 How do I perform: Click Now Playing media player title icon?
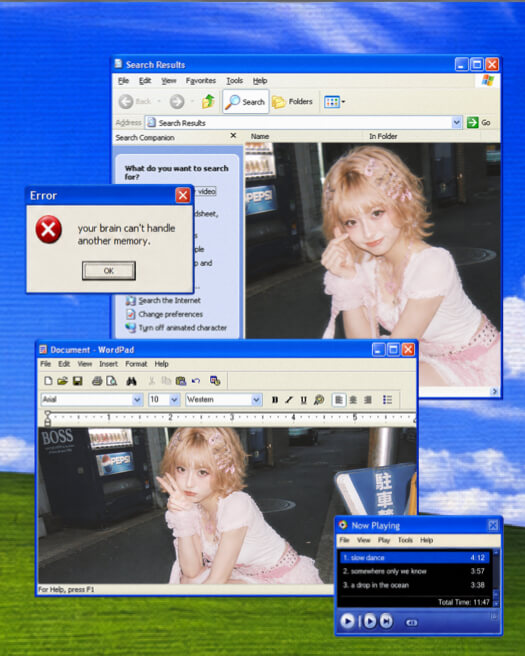coord(343,525)
